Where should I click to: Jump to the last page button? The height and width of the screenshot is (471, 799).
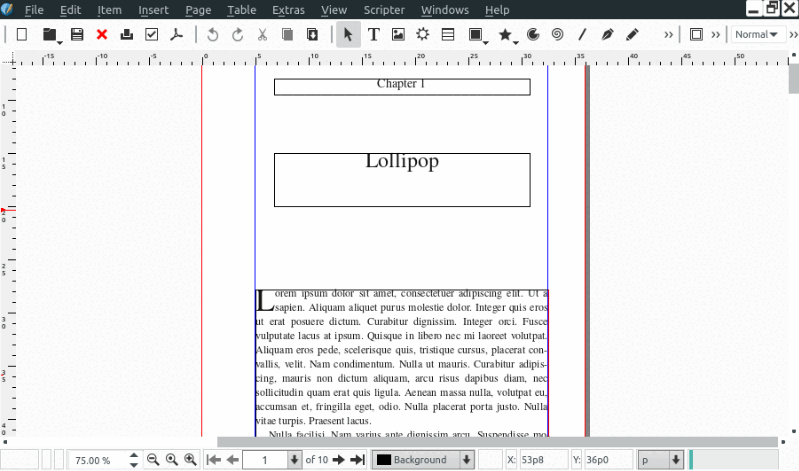coord(357,460)
